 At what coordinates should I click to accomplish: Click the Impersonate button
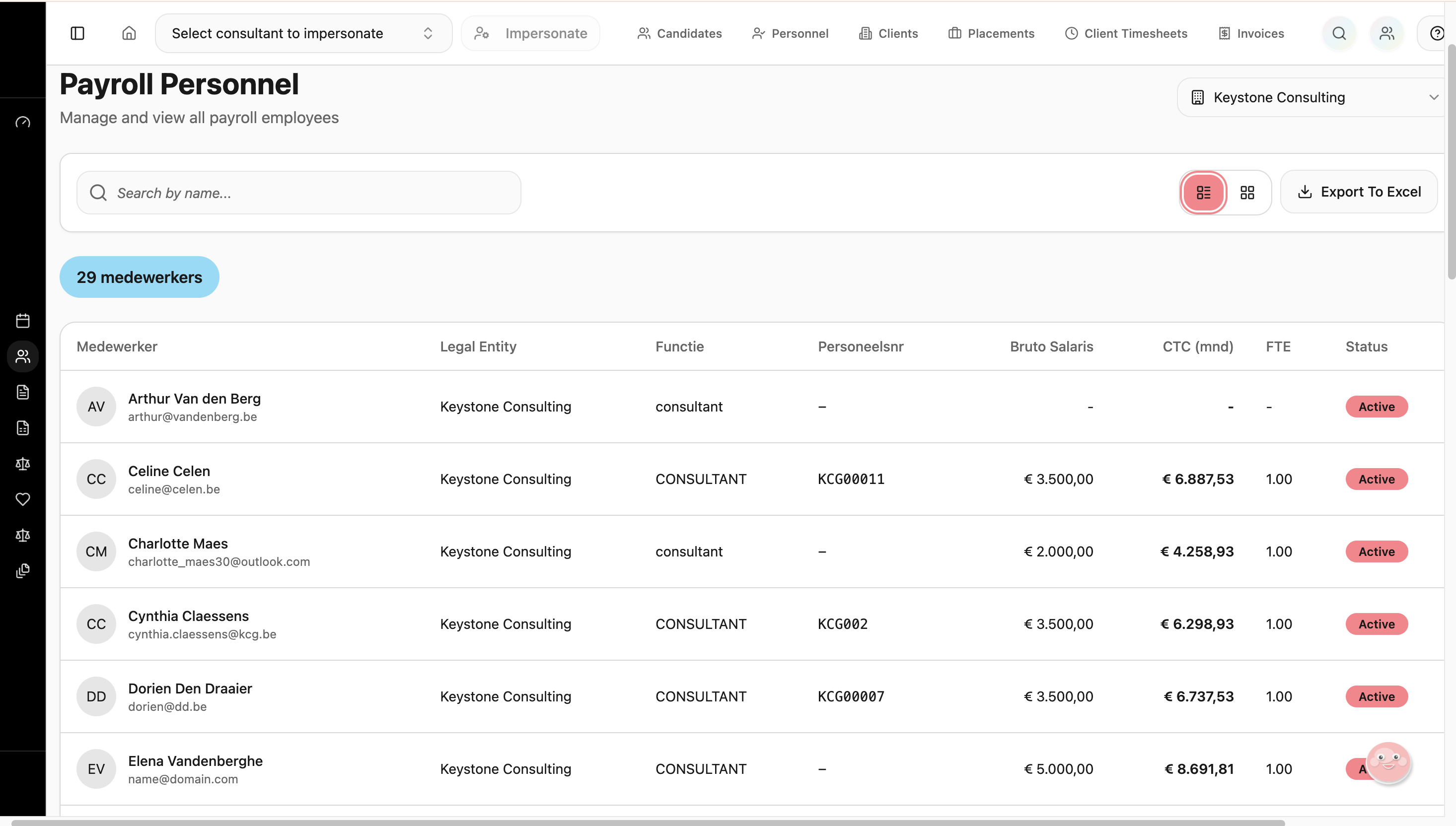click(x=530, y=33)
